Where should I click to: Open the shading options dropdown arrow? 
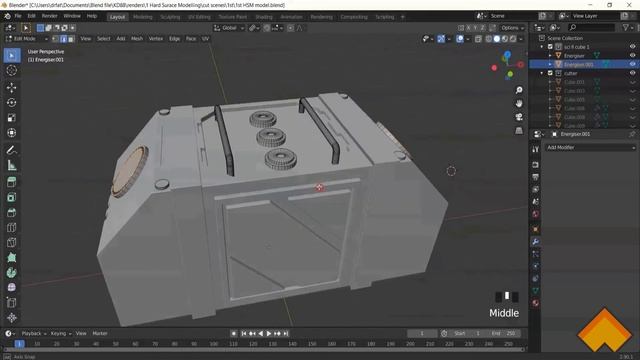tap(521, 39)
